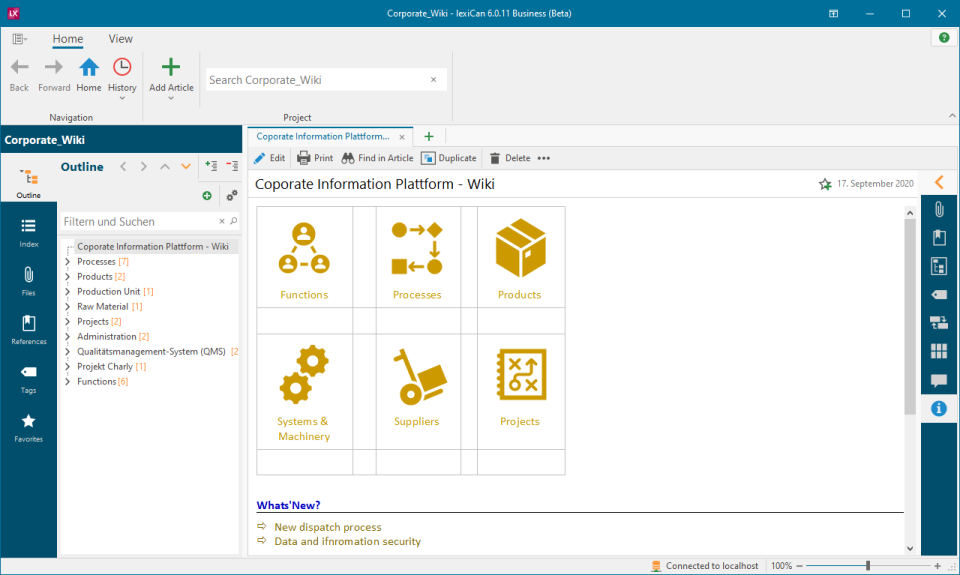This screenshot has height=575, width=960.
Task: Switch to the Home ribbon tab
Action: tap(67, 39)
